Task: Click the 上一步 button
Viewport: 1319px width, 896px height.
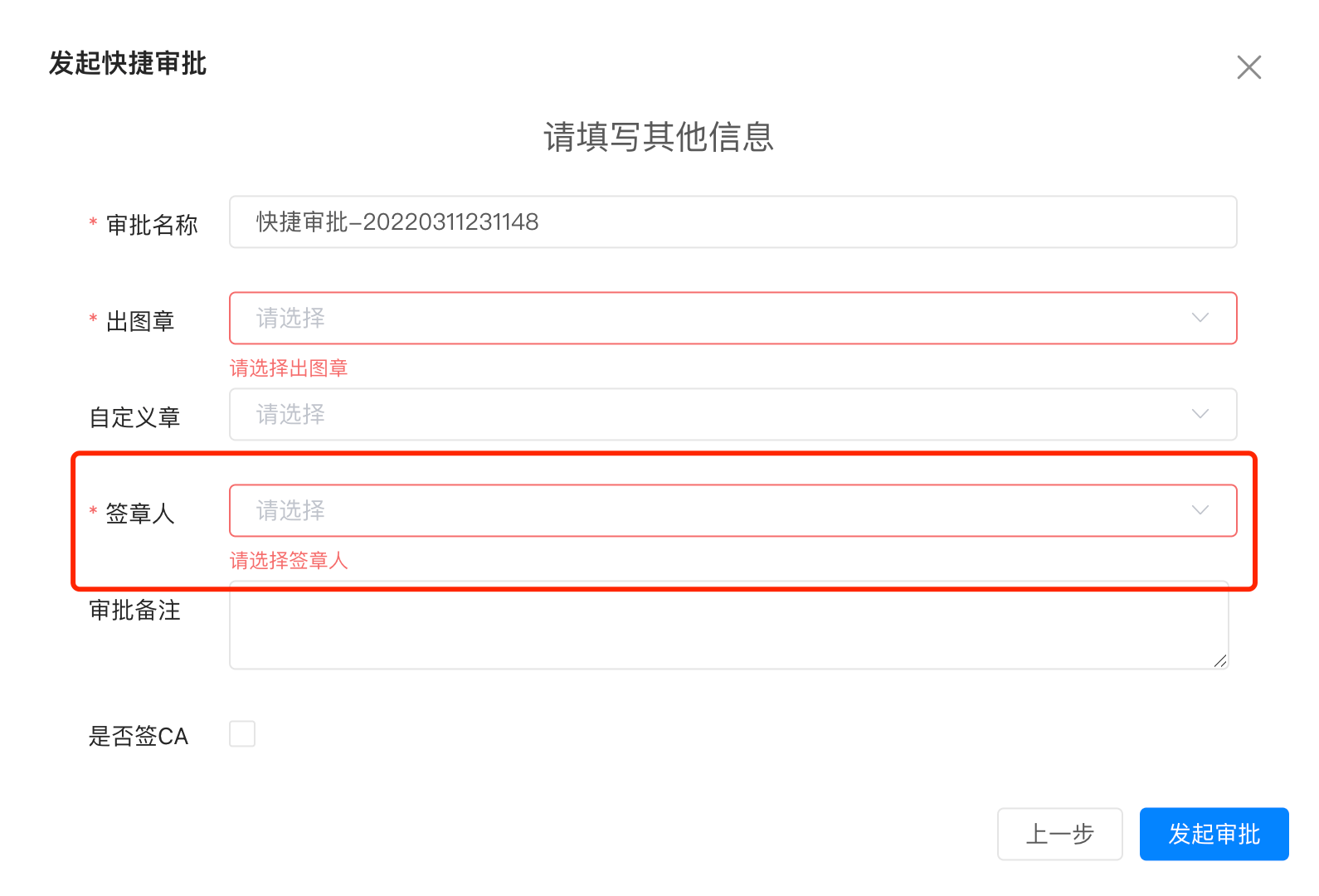Action: (x=1059, y=834)
